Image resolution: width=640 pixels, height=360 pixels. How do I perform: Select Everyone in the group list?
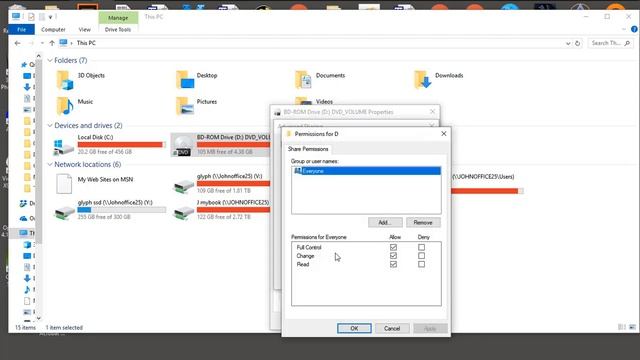(x=367, y=171)
